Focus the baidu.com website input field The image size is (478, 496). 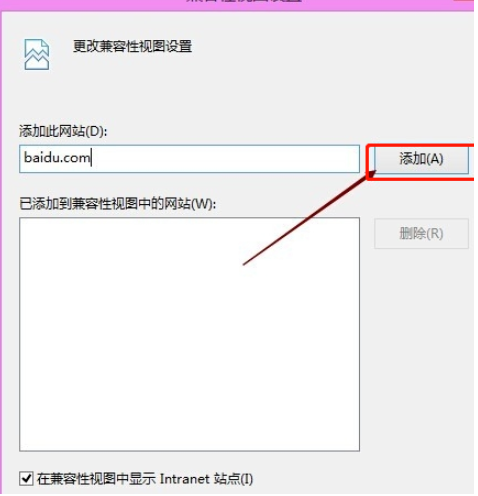(x=189, y=159)
